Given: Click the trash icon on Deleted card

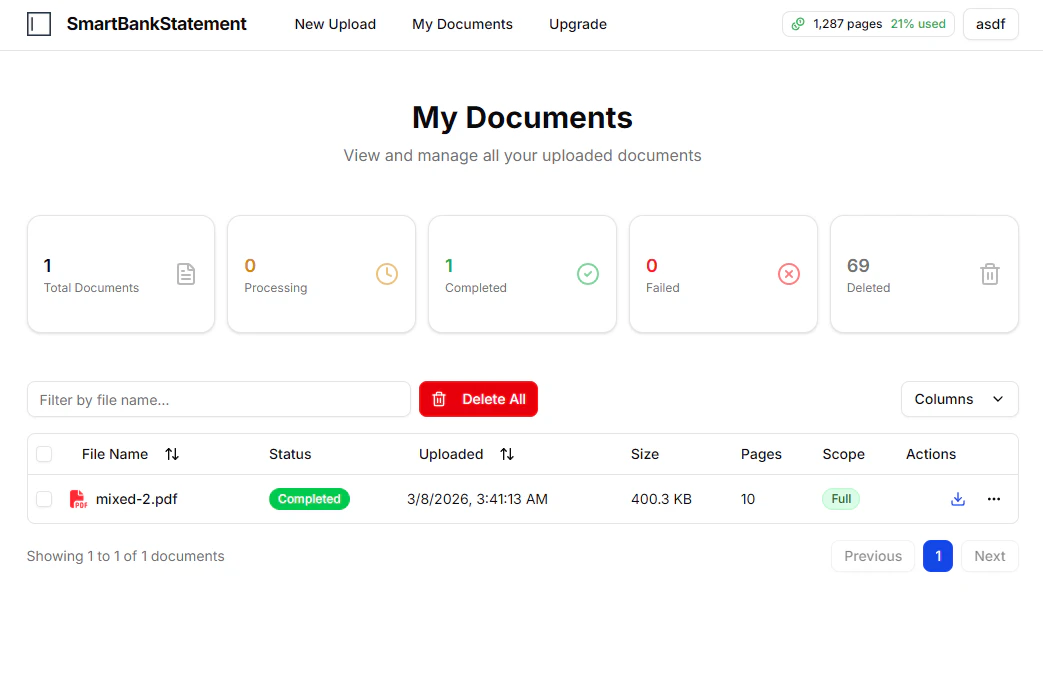Looking at the screenshot, I should (990, 274).
